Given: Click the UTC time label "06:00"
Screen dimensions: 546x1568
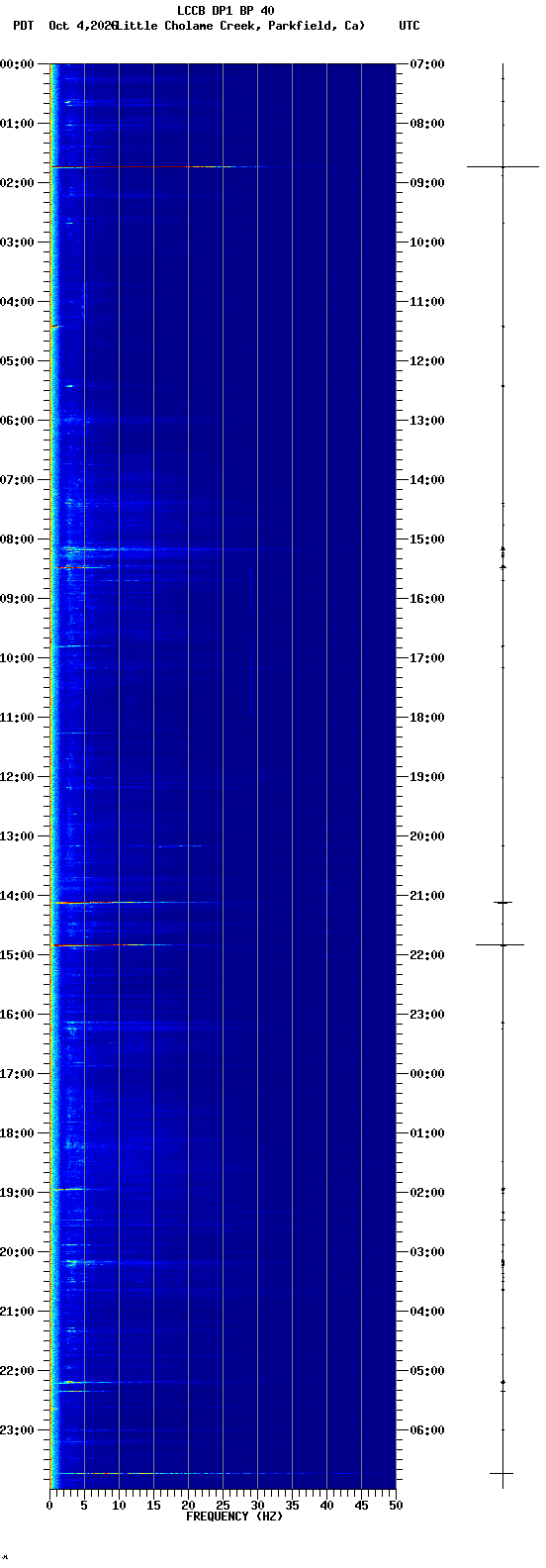Looking at the screenshot, I should (427, 1430).
